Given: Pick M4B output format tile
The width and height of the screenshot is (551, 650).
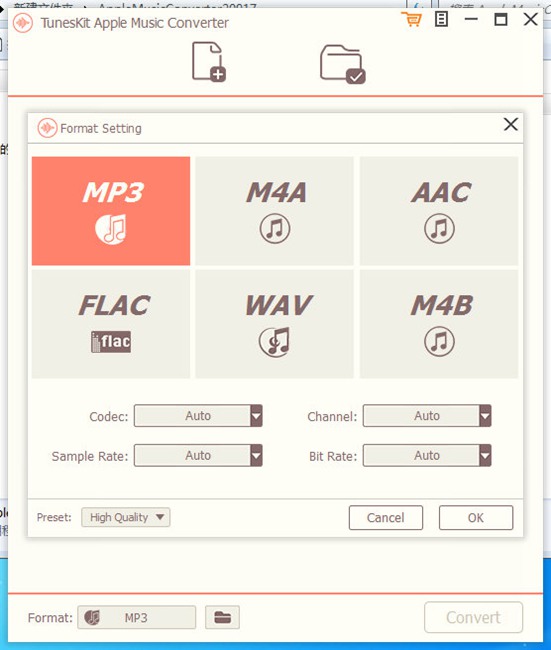Looking at the screenshot, I should pyautogui.click(x=439, y=324).
